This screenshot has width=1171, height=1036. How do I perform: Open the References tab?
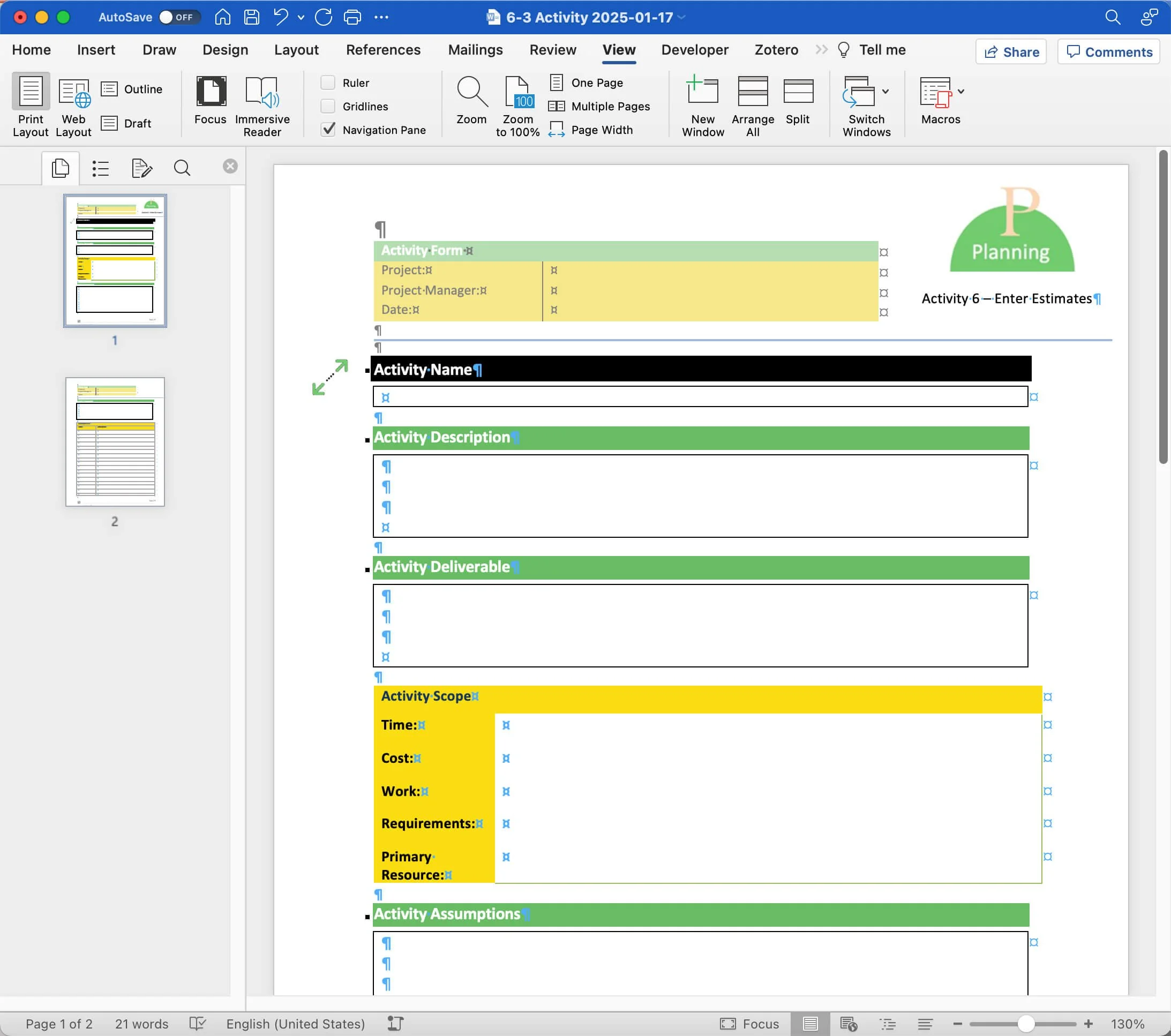point(383,50)
